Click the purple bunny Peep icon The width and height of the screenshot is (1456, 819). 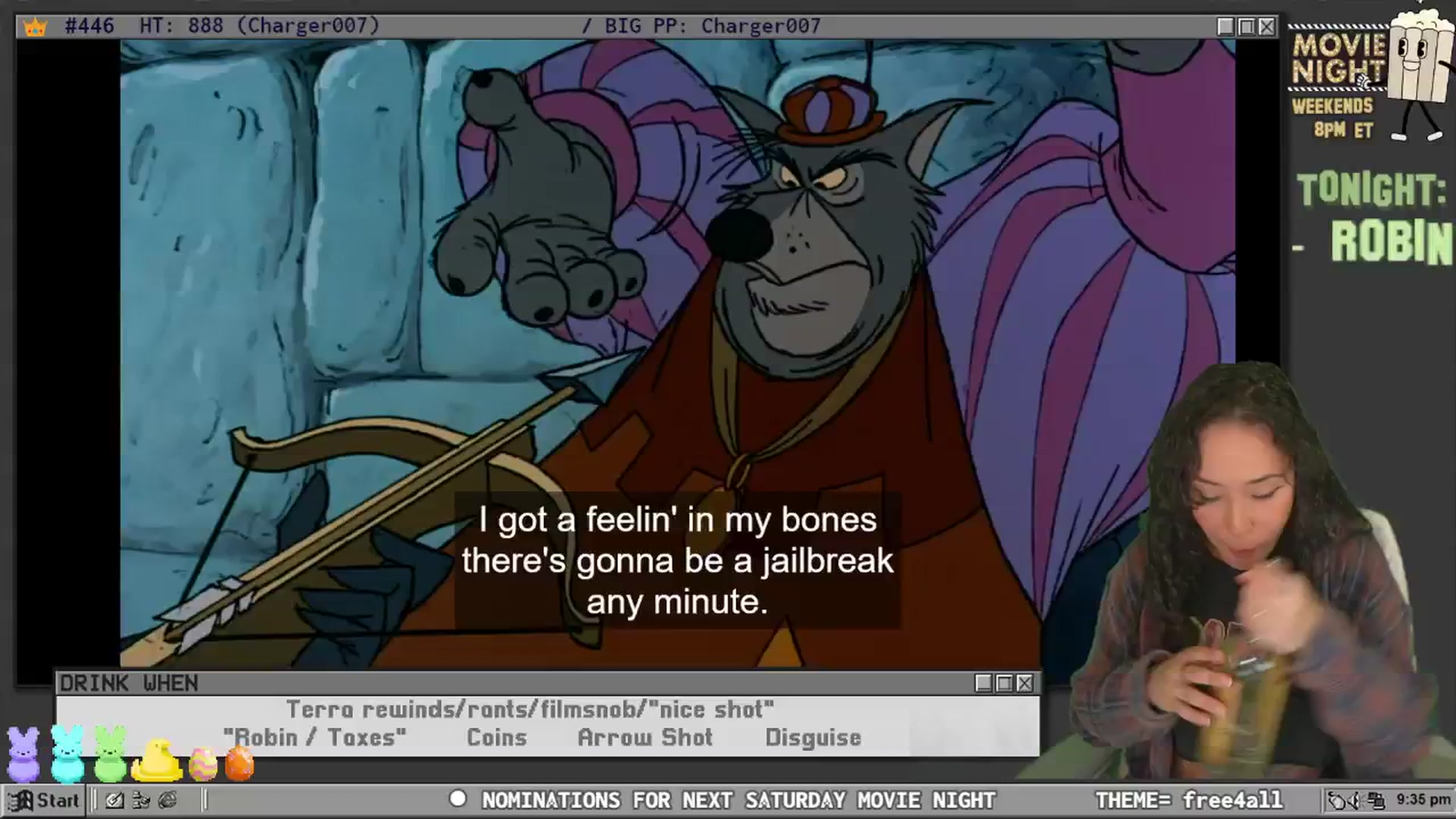[23, 754]
